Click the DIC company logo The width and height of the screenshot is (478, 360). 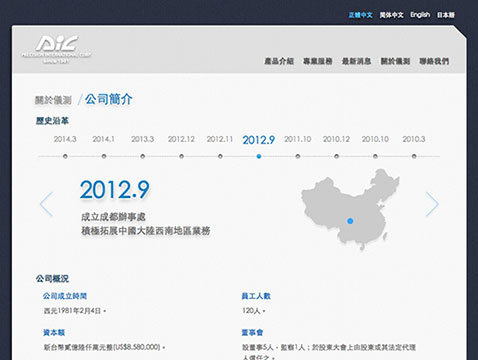pyautogui.click(x=56, y=49)
